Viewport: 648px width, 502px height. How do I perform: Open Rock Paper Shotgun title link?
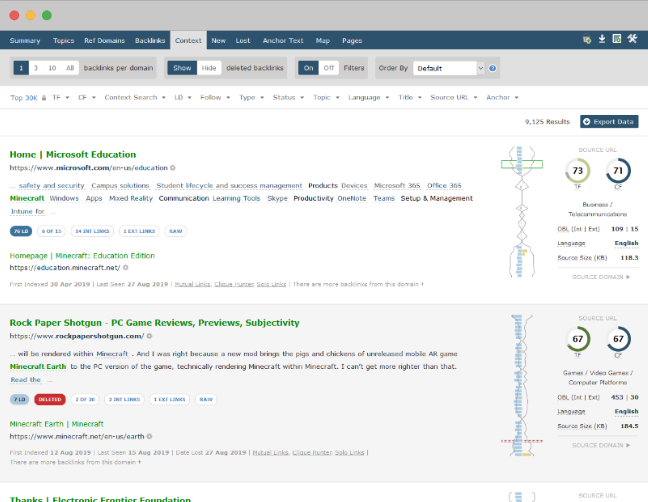point(155,323)
